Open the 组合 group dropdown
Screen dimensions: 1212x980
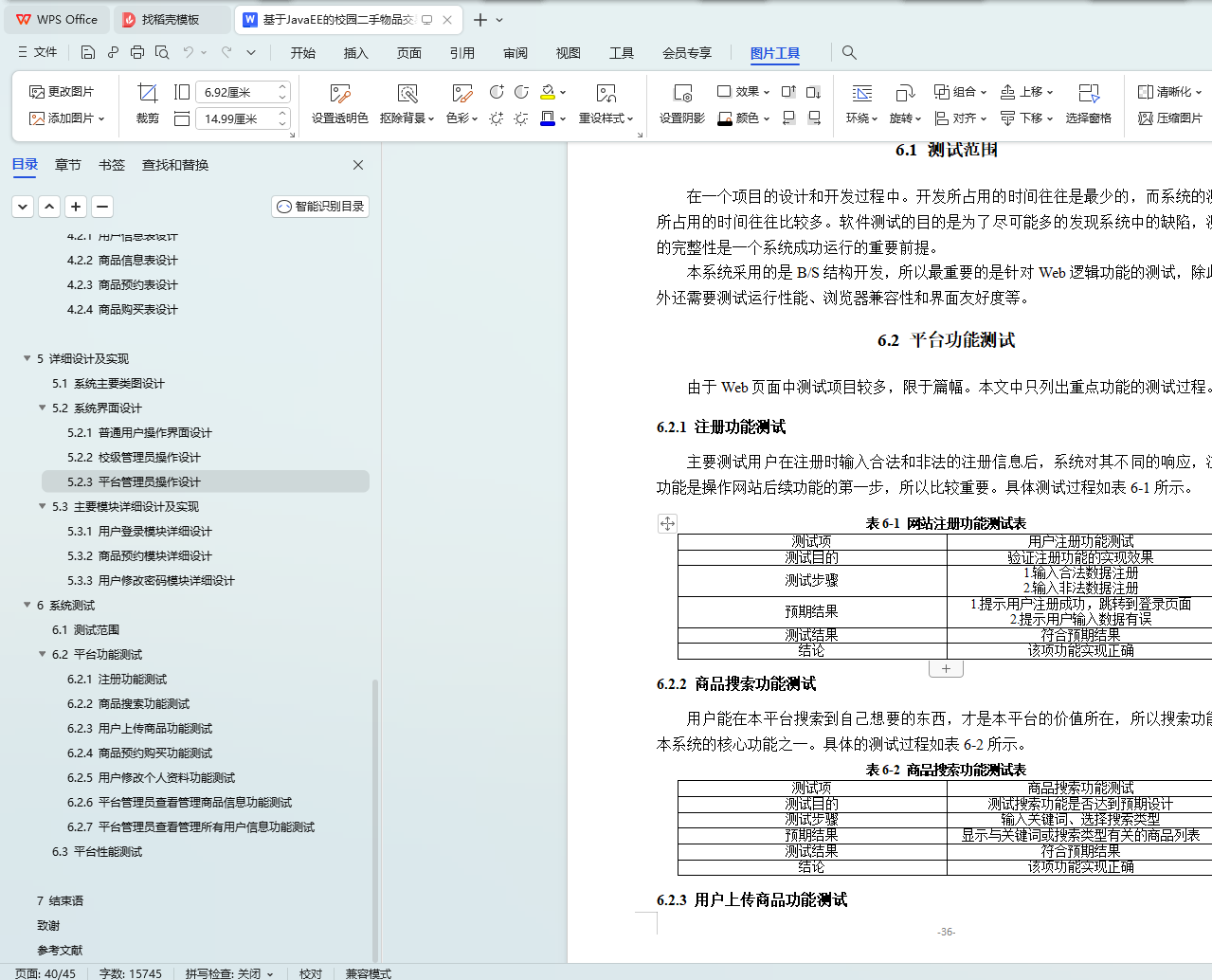960,92
